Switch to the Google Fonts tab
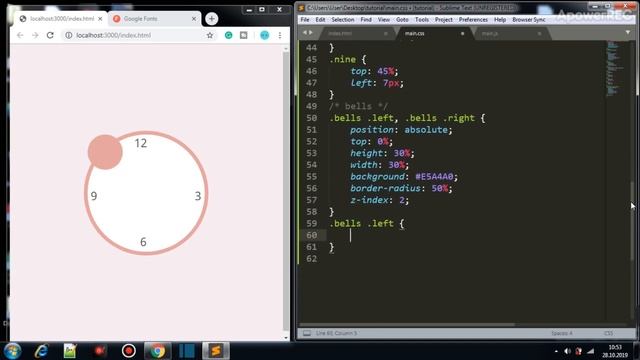 [155, 19]
